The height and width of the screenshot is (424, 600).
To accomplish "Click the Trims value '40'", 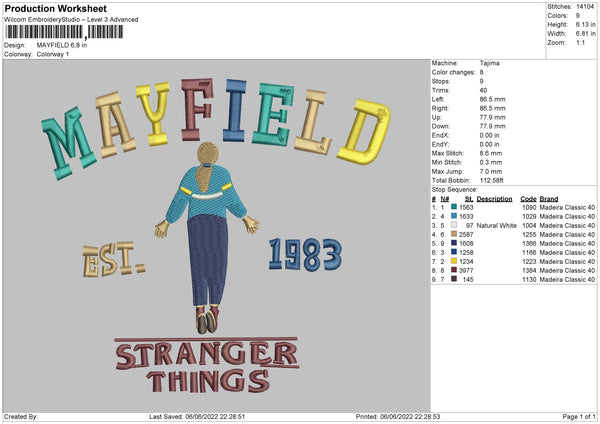I will 483,90.
